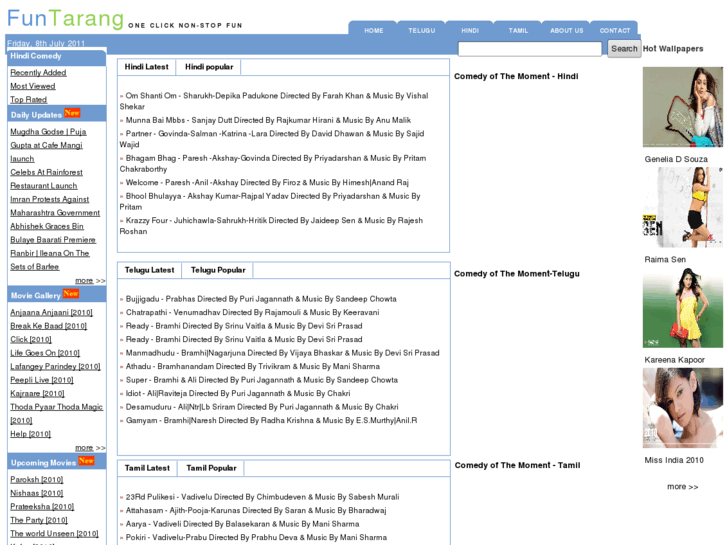
Task: Open Celebs At Rainforest Restaurant Launch link
Action: (46, 179)
